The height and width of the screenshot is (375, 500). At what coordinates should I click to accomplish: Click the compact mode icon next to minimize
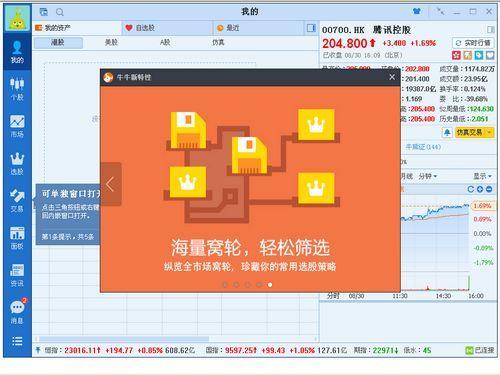(441, 11)
